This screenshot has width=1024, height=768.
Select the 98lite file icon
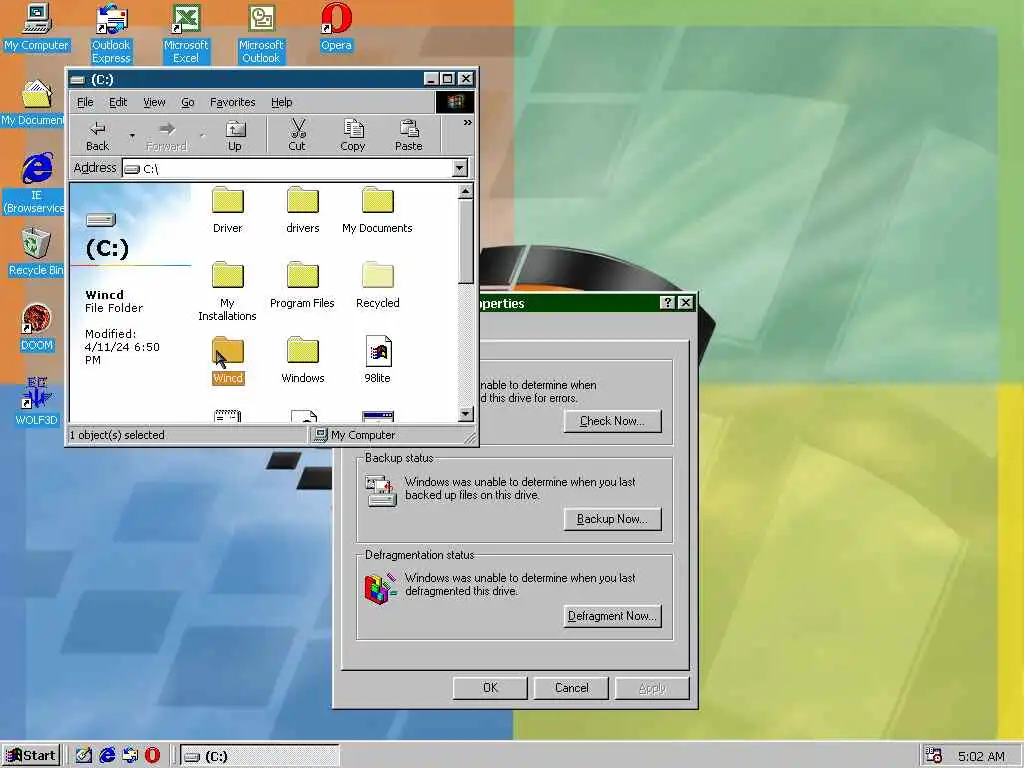(x=377, y=360)
